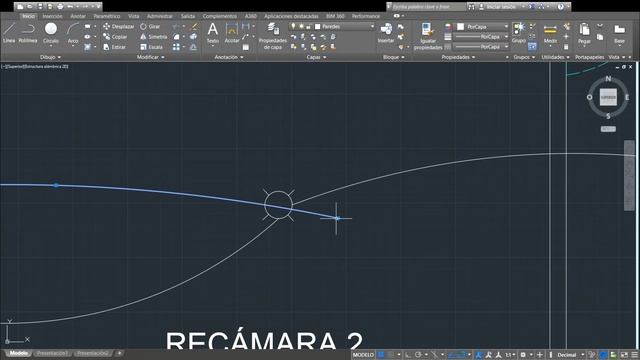Click the viewport controls label at top-left
640x360 pixels.
35,66
